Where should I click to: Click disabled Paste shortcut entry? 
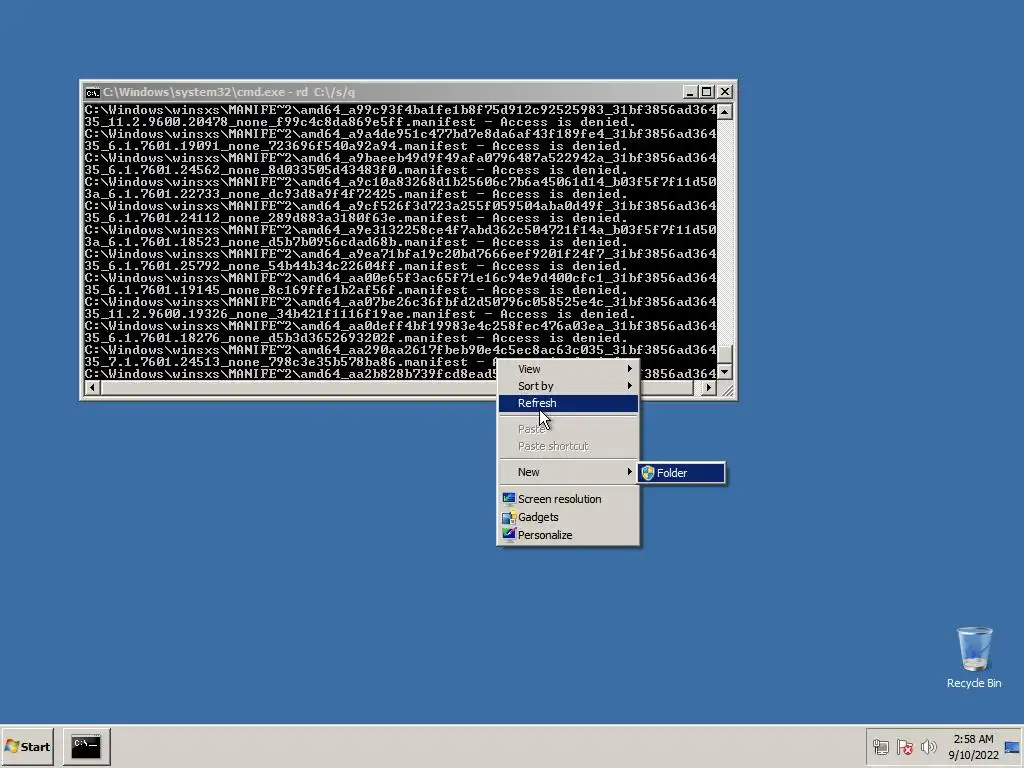(568, 446)
